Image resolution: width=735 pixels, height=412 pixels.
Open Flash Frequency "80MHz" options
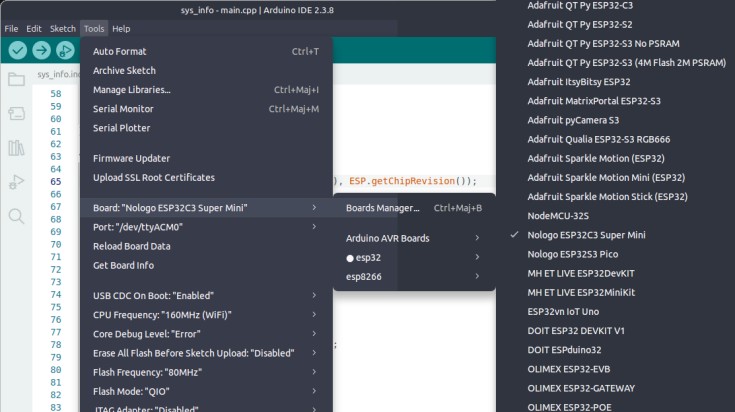pyautogui.click(x=206, y=373)
